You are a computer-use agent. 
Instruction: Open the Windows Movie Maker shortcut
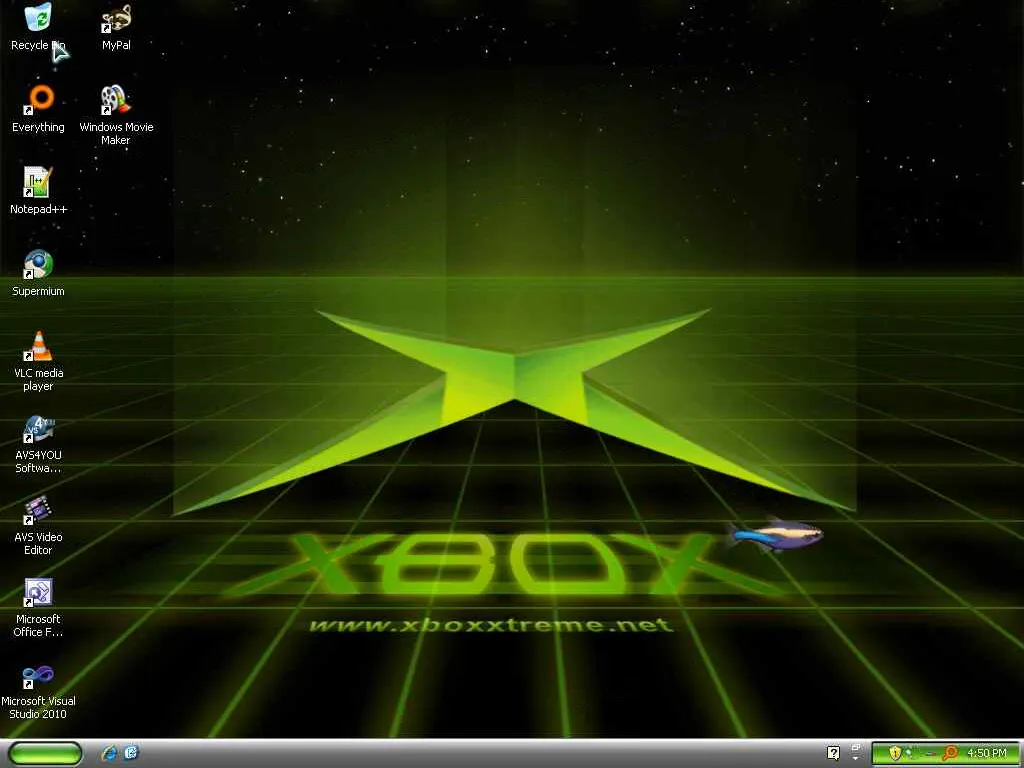pos(116,115)
